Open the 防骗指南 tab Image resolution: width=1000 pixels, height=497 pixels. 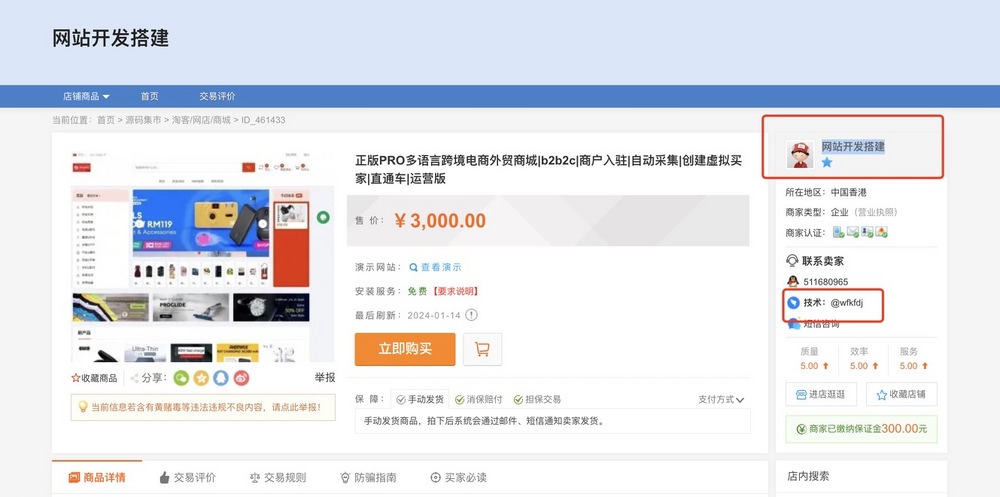368,477
